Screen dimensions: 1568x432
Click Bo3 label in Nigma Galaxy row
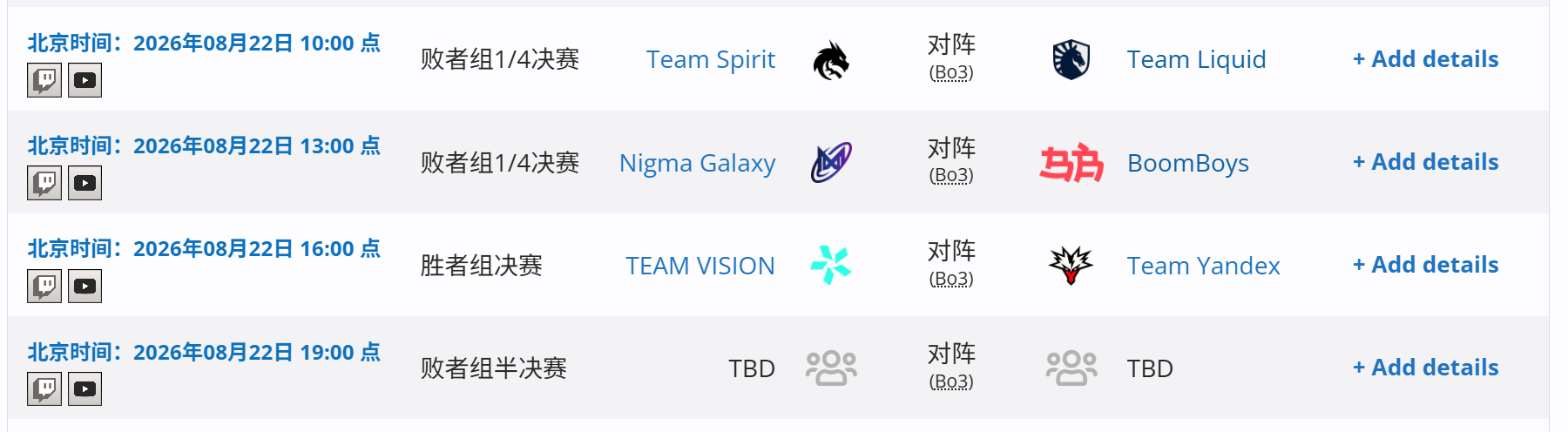951,175
